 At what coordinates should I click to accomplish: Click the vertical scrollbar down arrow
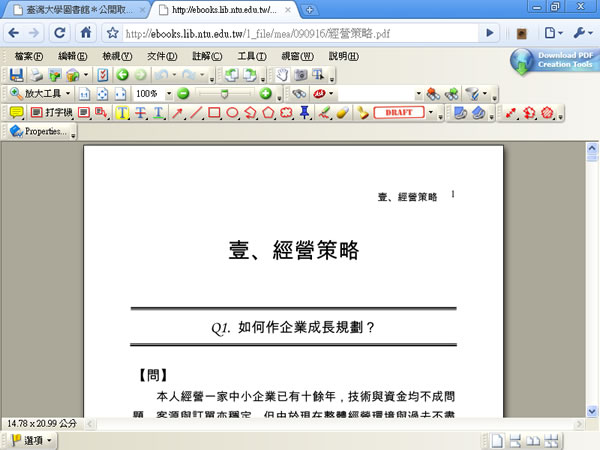pyautogui.click(x=592, y=411)
